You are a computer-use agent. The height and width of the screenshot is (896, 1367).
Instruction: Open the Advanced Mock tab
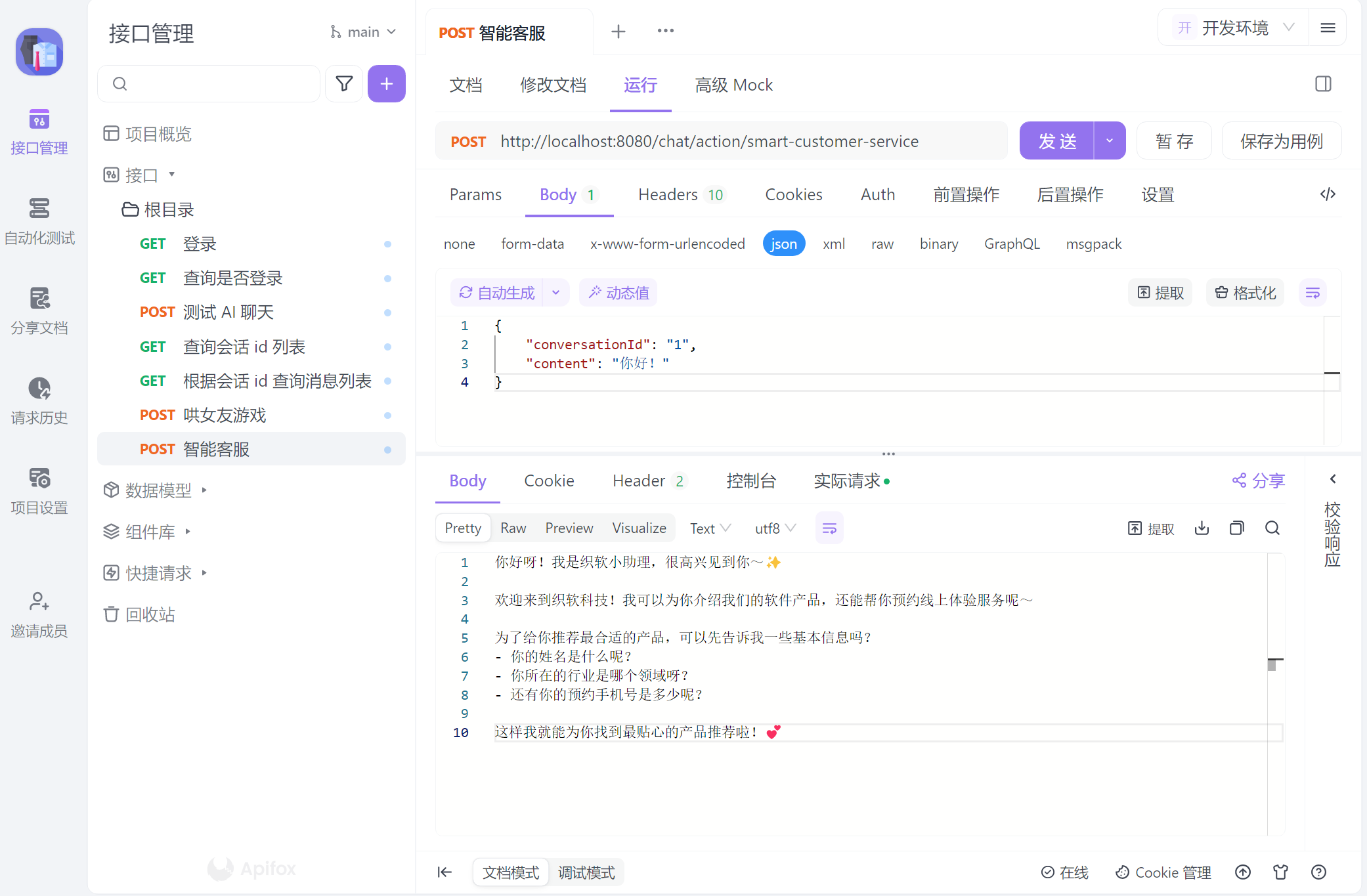click(x=733, y=85)
